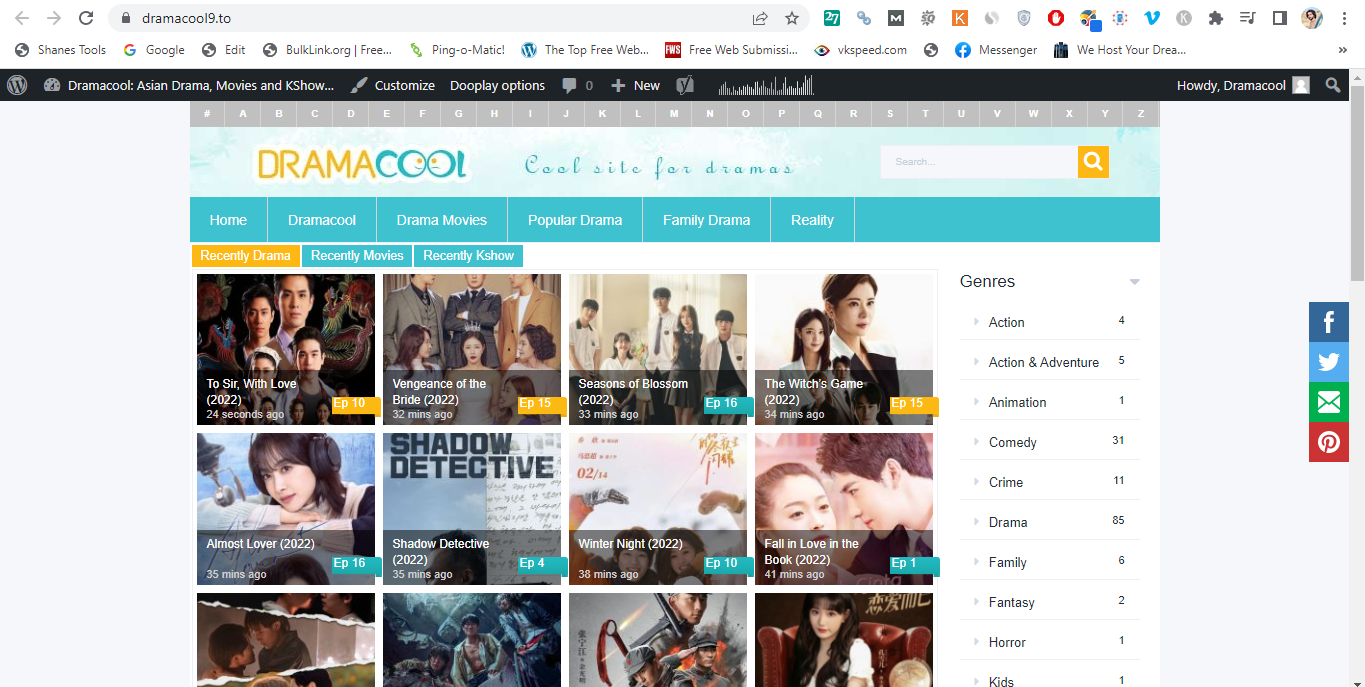Filter by letter M in alphabet bar

pyautogui.click(x=674, y=114)
